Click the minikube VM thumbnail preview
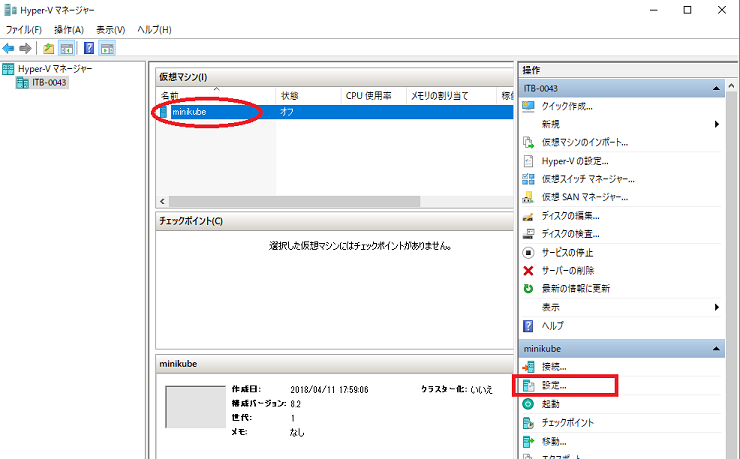Screen dimensions: 740x459 click(195, 407)
